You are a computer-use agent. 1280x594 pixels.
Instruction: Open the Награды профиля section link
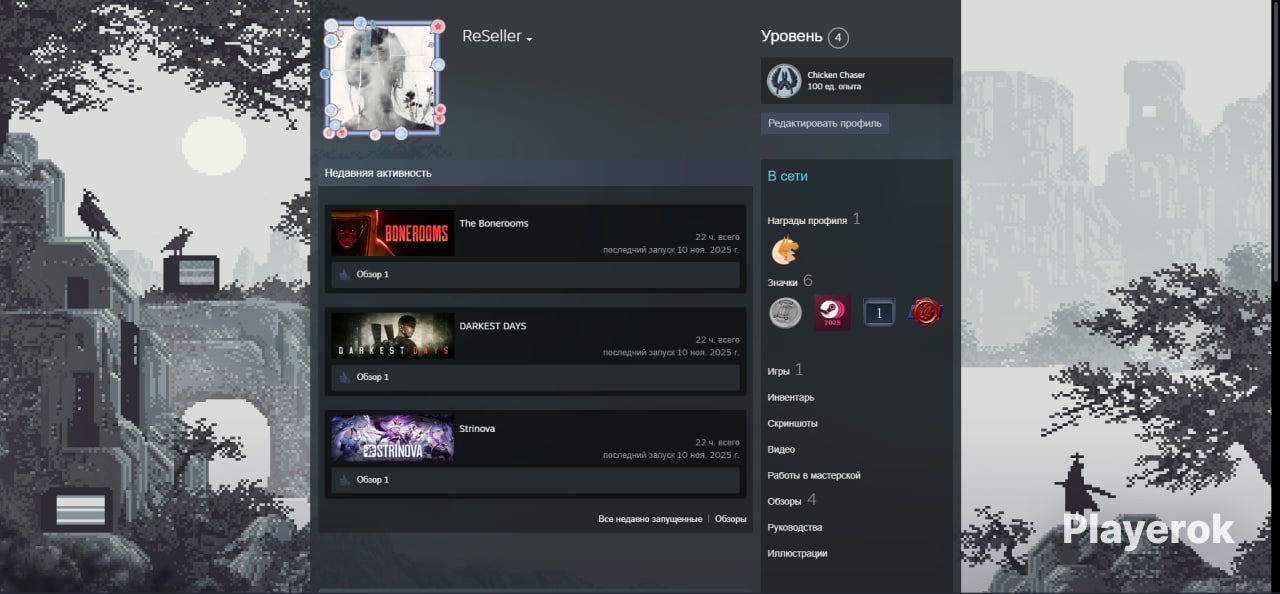[x=807, y=220]
